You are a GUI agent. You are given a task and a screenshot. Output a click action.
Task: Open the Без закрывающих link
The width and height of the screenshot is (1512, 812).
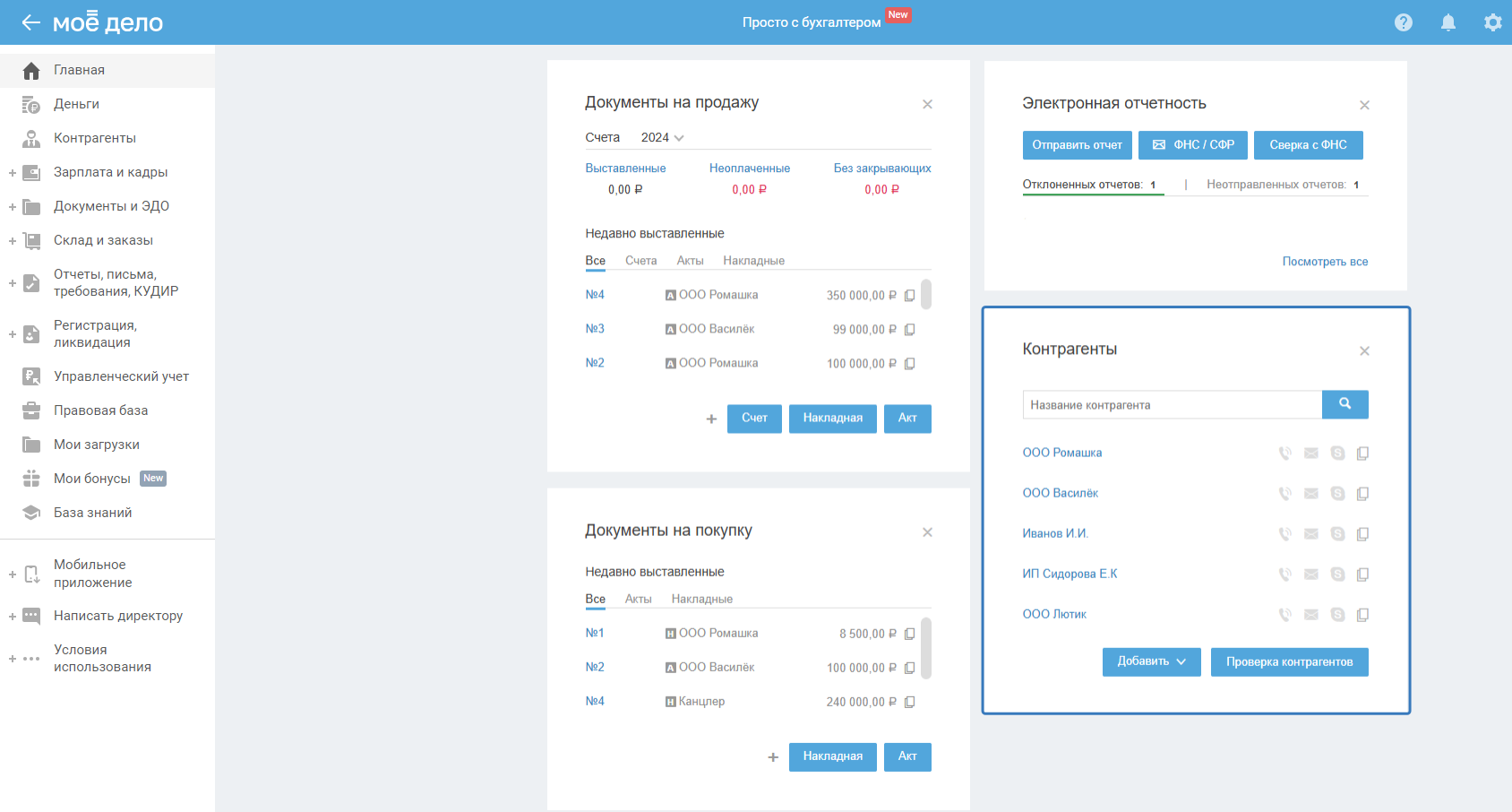pyautogui.click(x=882, y=168)
